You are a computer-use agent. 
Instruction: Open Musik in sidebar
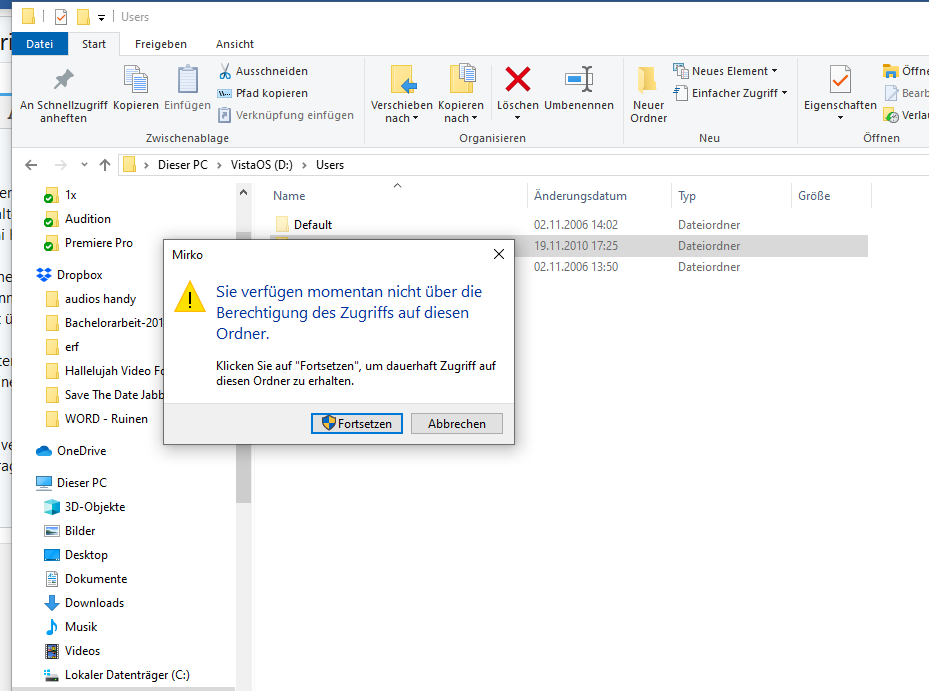click(x=81, y=627)
